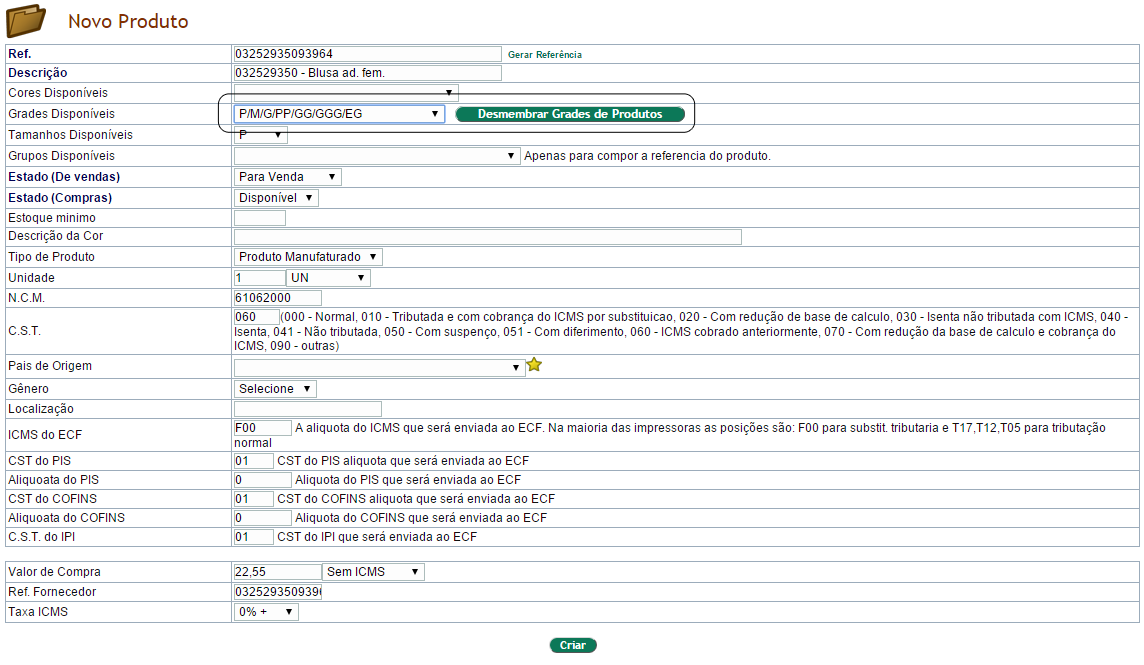The image size is (1144, 665).
Task: Click Desmembrar Grades de Produtos button
Action: coord(570,114)
